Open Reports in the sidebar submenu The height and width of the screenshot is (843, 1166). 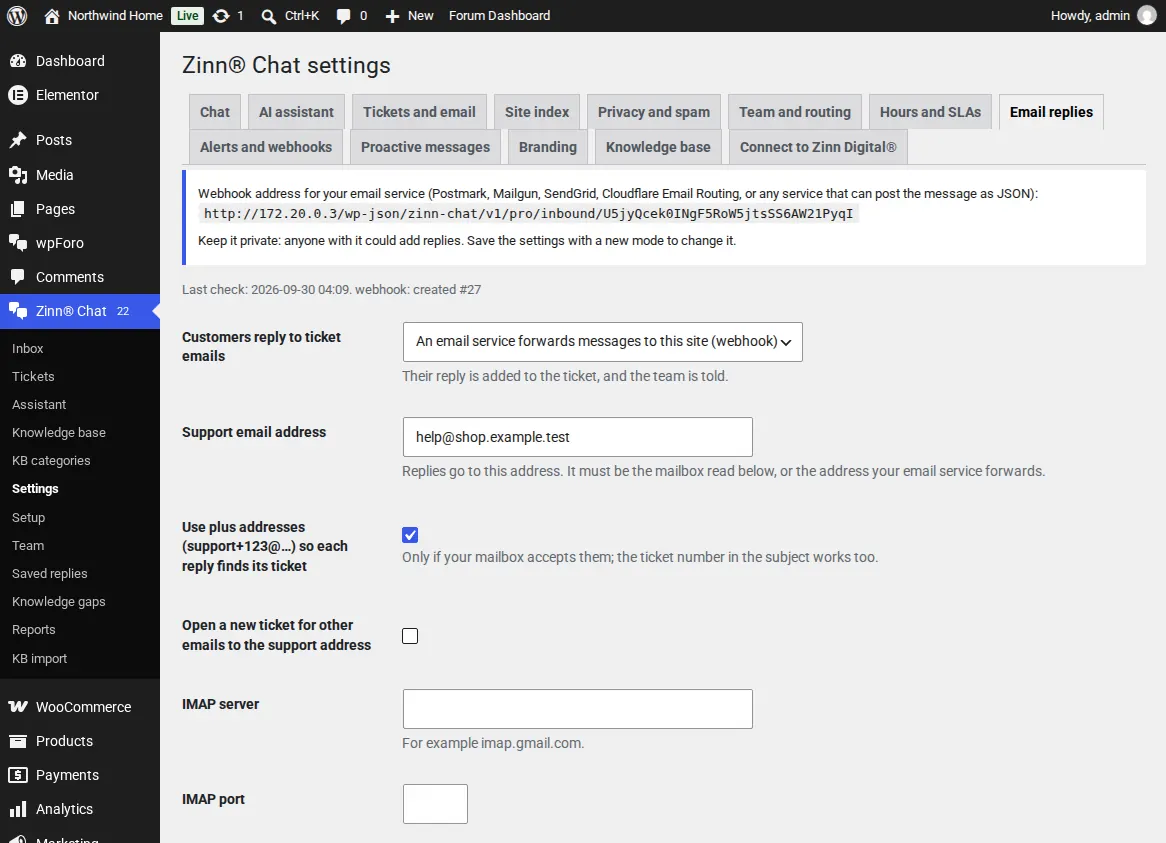click(33, 630)
